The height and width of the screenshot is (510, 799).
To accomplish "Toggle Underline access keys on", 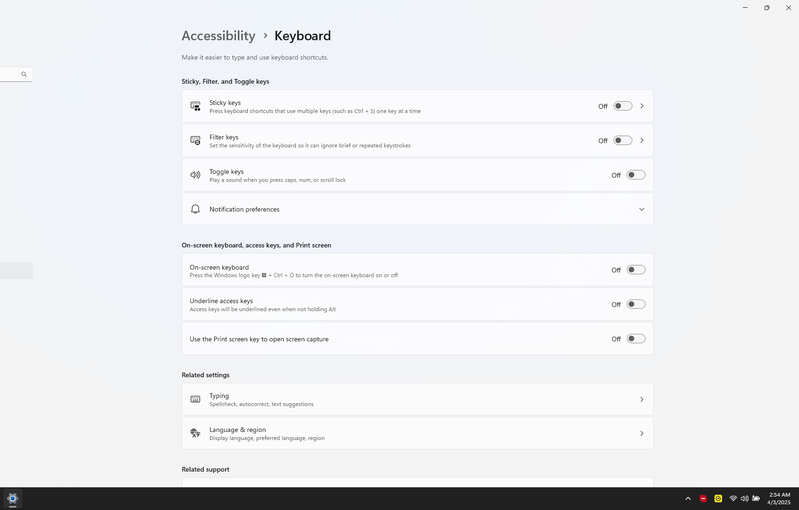I will point(635,304).
